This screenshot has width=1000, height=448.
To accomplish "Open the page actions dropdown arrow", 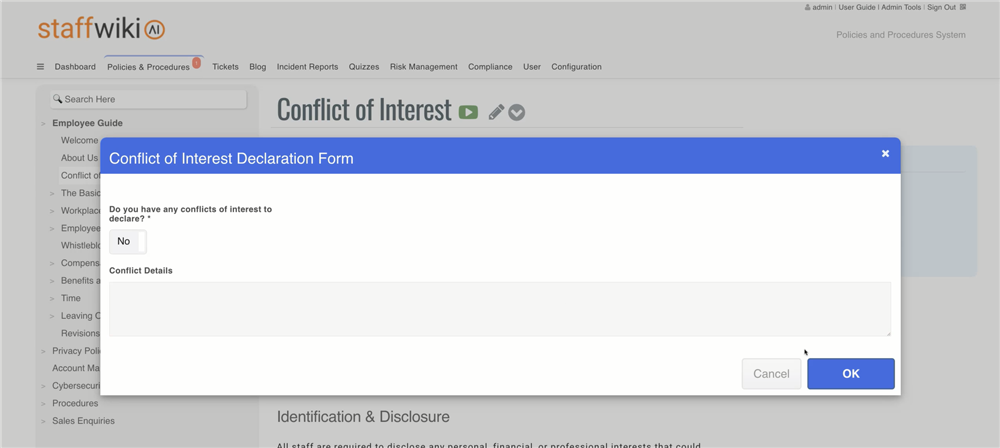I will (516, 112).
